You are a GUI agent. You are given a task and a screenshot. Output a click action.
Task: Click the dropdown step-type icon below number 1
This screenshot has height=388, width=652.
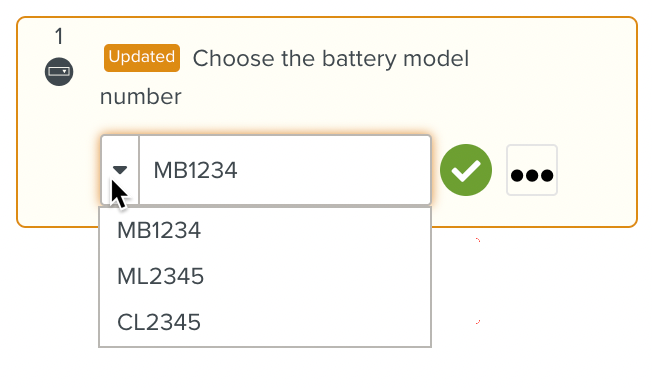pos(59,72)
